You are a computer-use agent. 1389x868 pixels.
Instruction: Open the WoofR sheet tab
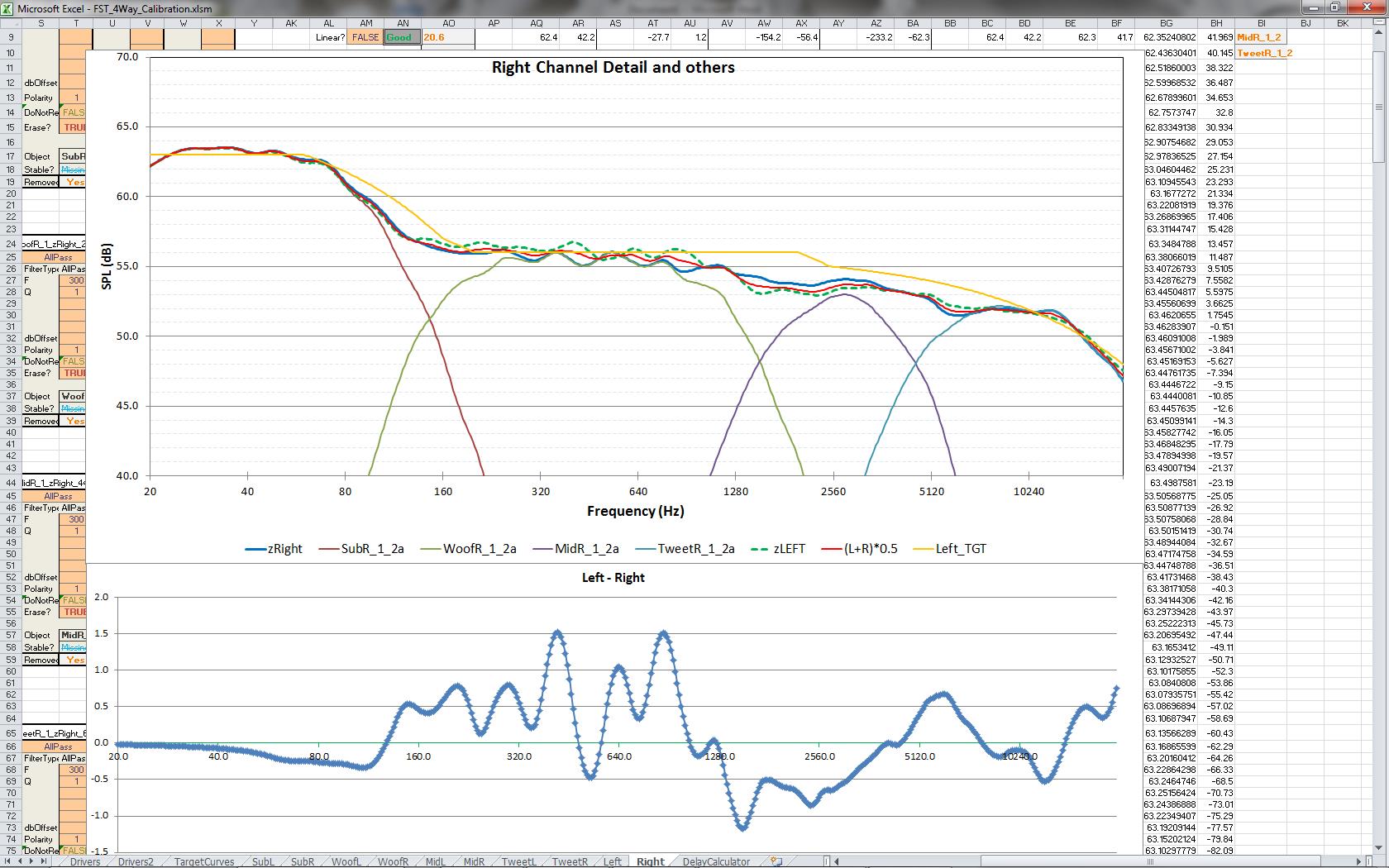point(393,861)
